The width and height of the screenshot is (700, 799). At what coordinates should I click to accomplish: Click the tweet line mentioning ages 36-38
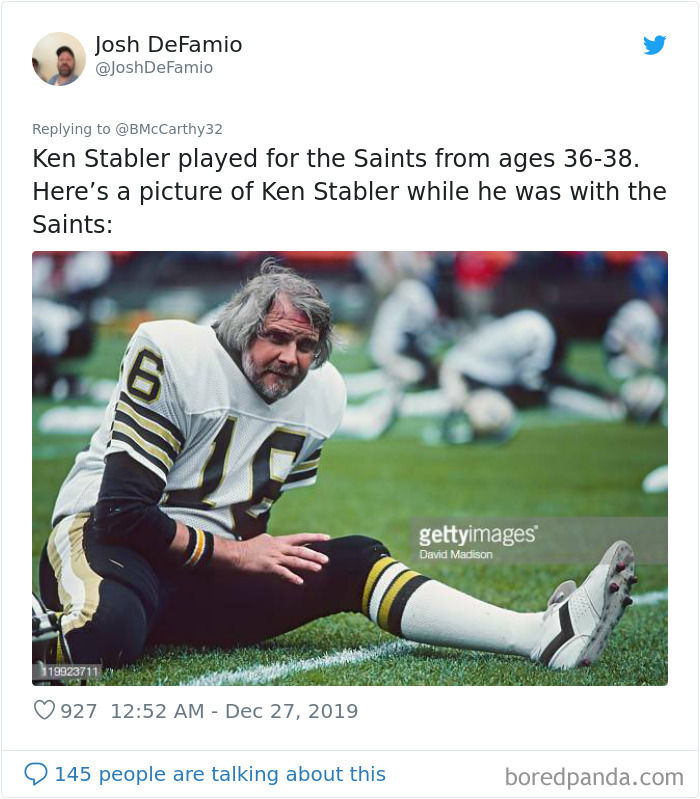tap(336, 158)
